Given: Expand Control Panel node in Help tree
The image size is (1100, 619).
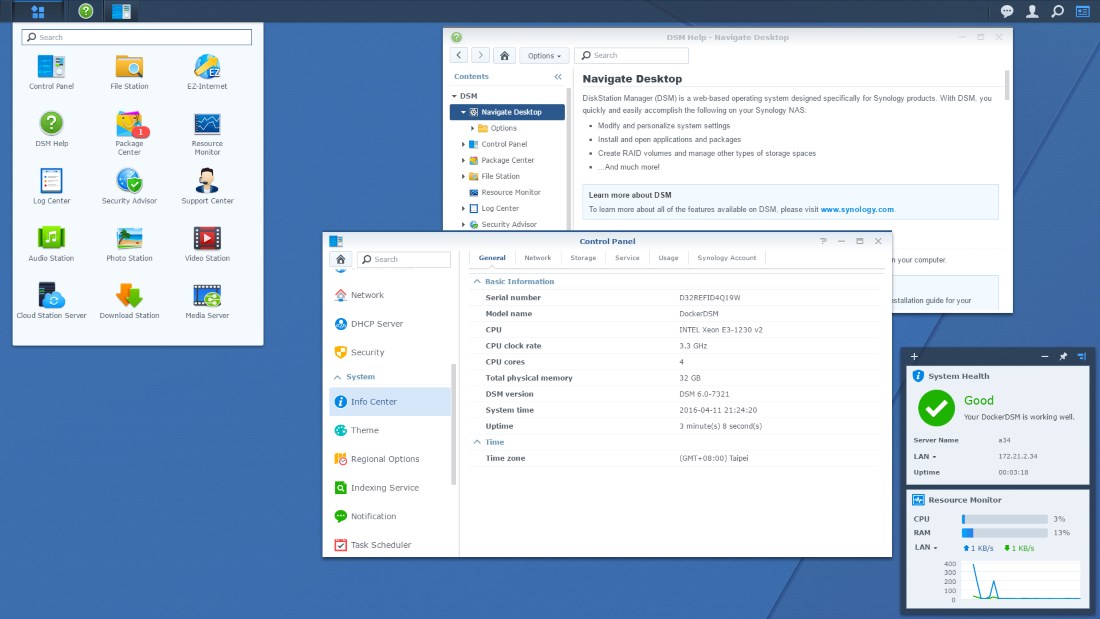Looking at the screenshot, I should (463, 145).
